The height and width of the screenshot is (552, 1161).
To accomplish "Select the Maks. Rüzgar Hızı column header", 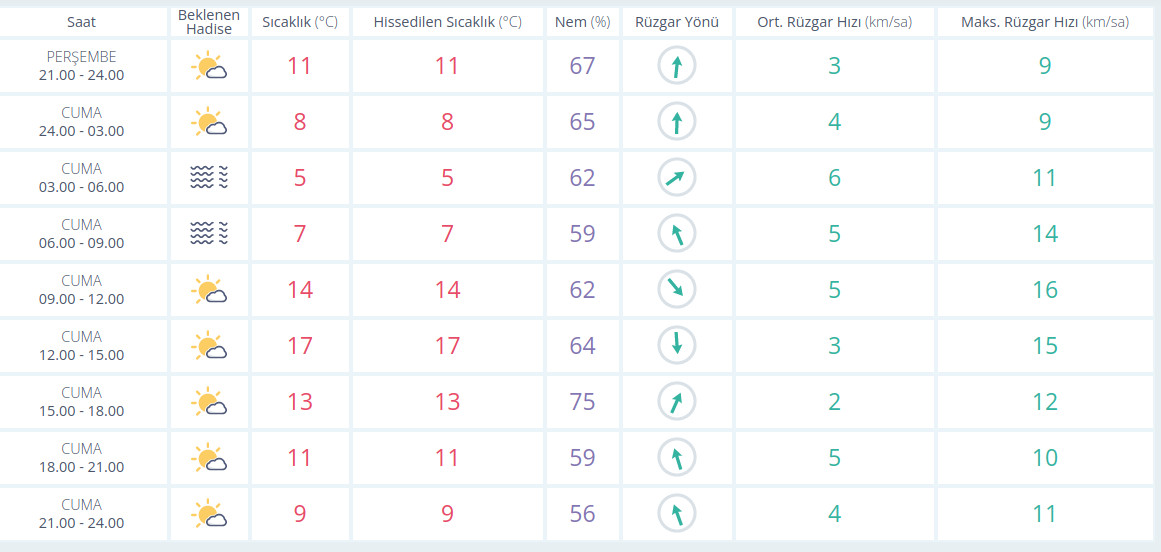I will pos(1045,22).
